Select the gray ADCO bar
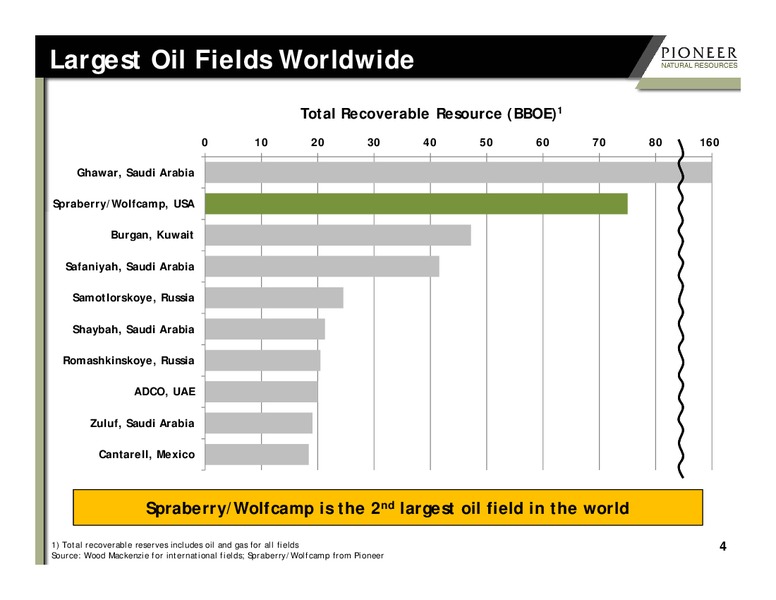Viewport: 776px width, 600px height. [x=261, y=392]
